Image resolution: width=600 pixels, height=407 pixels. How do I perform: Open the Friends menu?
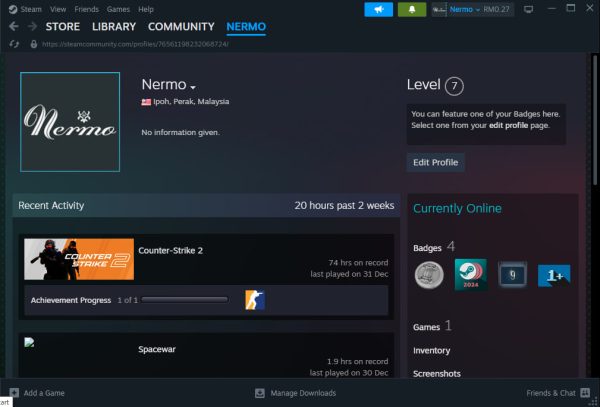(88, 9)
